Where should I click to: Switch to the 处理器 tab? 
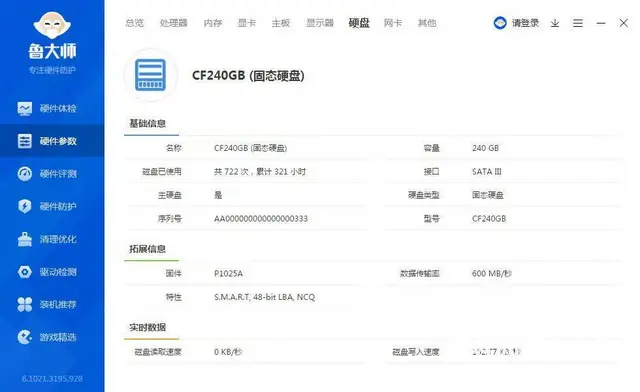click(173, 23)
